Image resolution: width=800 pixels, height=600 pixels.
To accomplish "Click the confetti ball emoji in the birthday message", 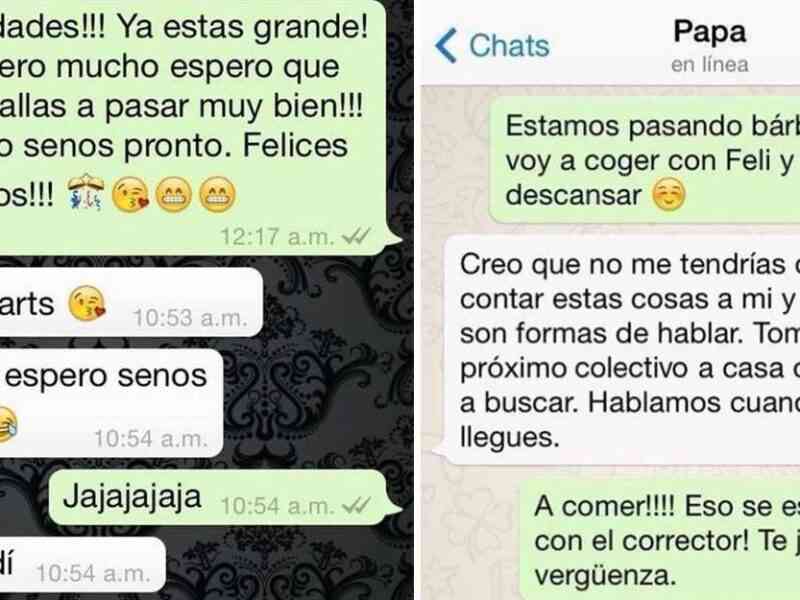I will pos(86,192).
